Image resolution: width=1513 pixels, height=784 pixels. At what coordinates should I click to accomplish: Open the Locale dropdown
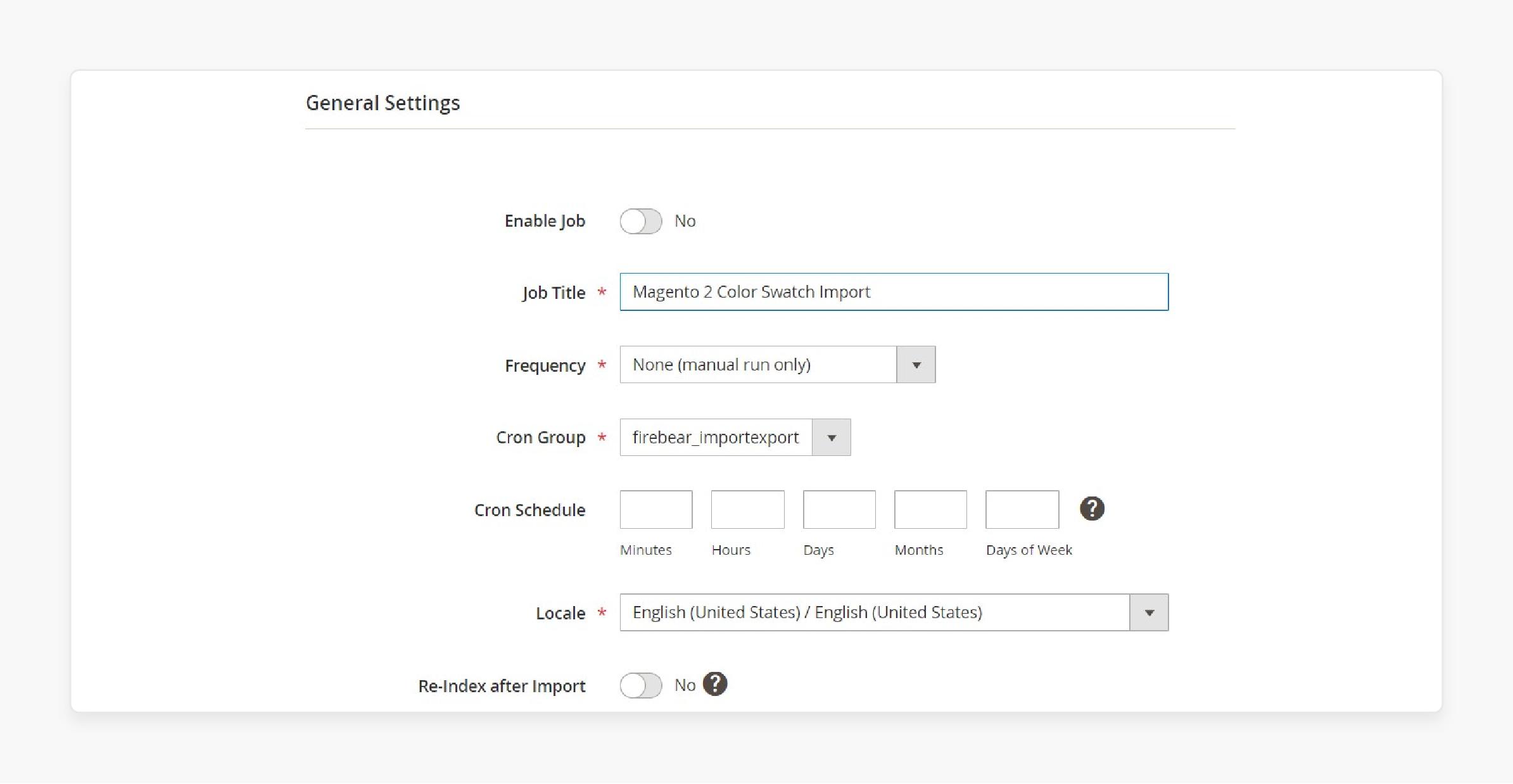[894, 612]
